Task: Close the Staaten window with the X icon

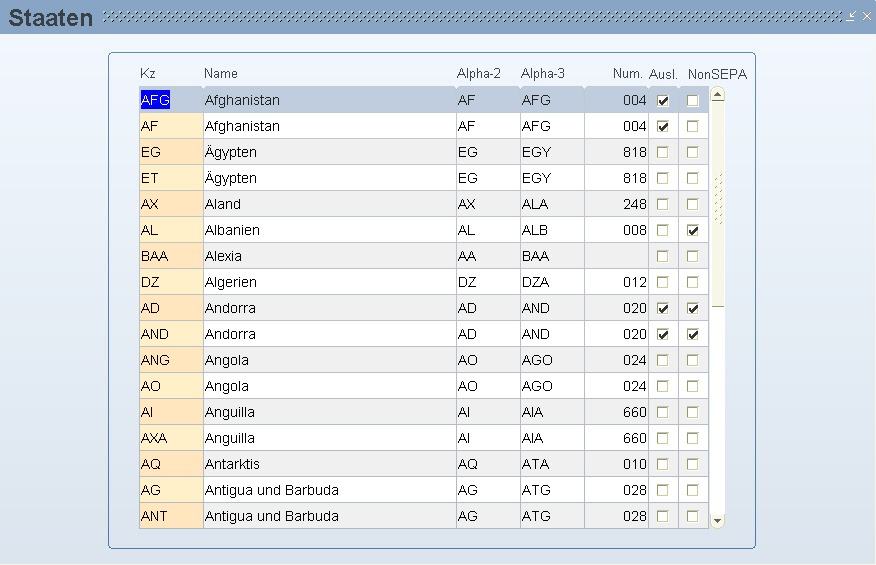Action: coord(865,16)
